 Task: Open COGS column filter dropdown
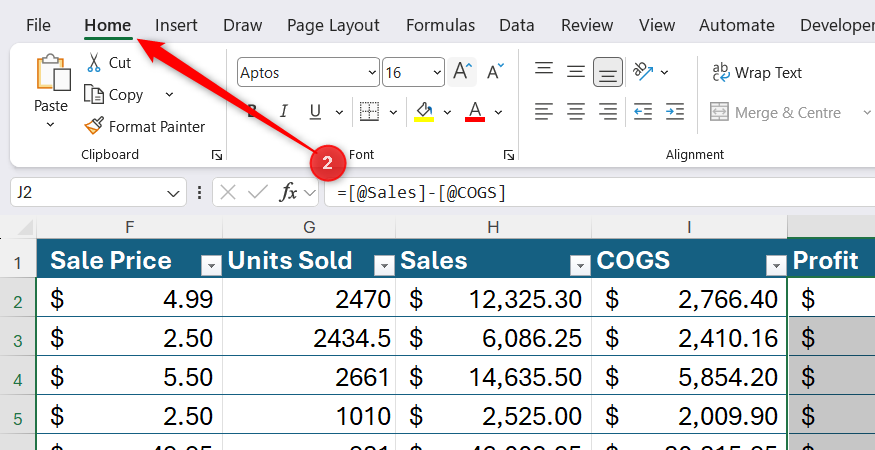pyautogui.click(x=776, y=267)
